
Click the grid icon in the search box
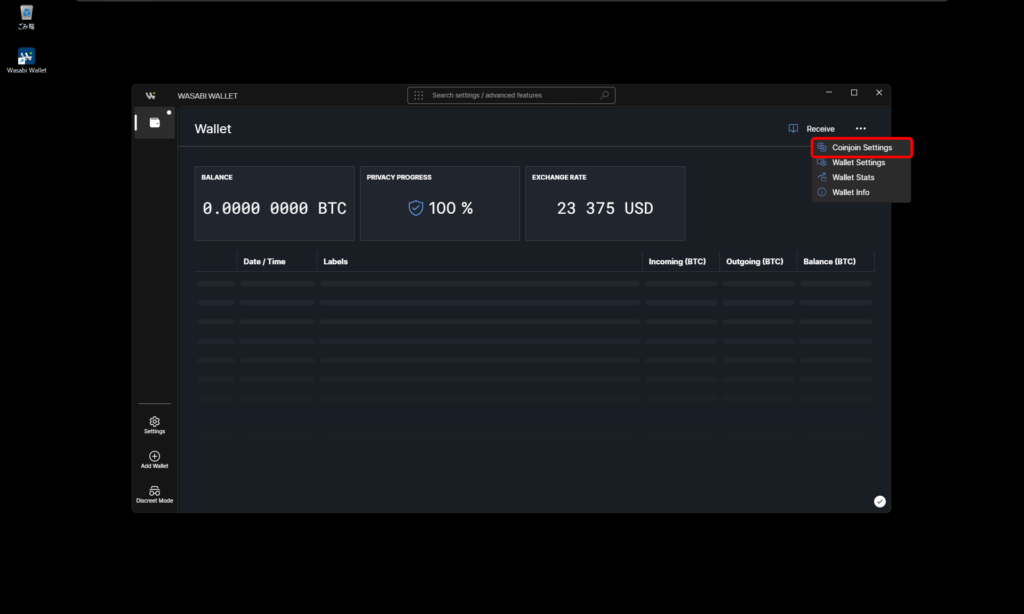[x=419, y=95]
